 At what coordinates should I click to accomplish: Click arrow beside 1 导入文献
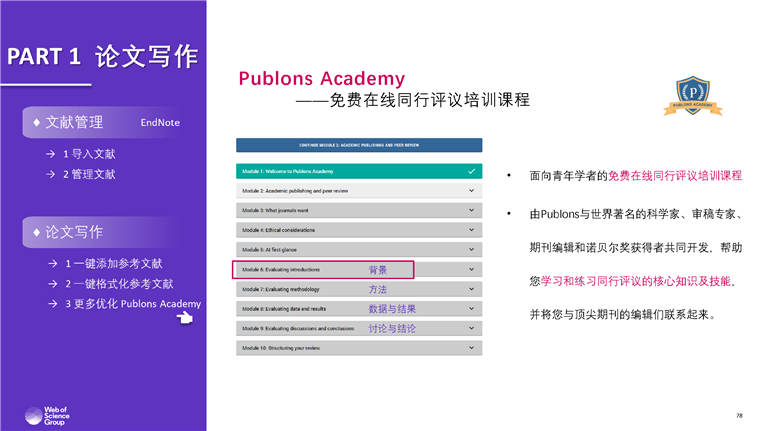pos(50,154)
